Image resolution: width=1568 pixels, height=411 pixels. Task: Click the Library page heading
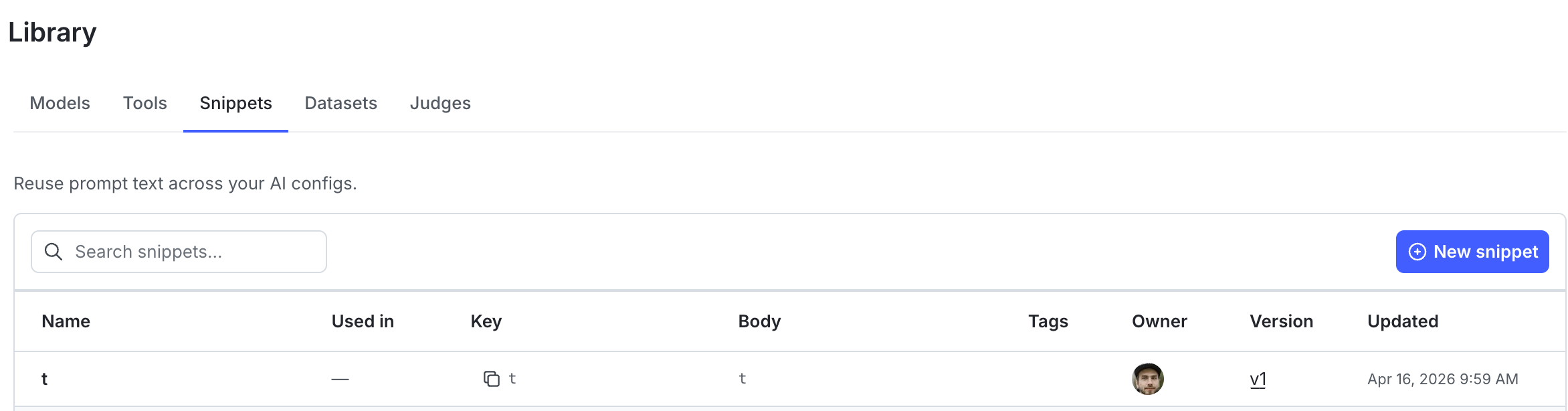tap(53, 31)
